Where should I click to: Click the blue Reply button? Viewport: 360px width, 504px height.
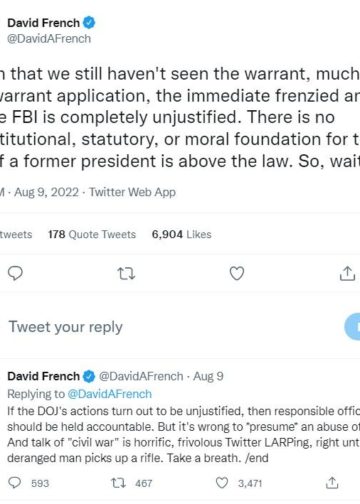[352, 327]
